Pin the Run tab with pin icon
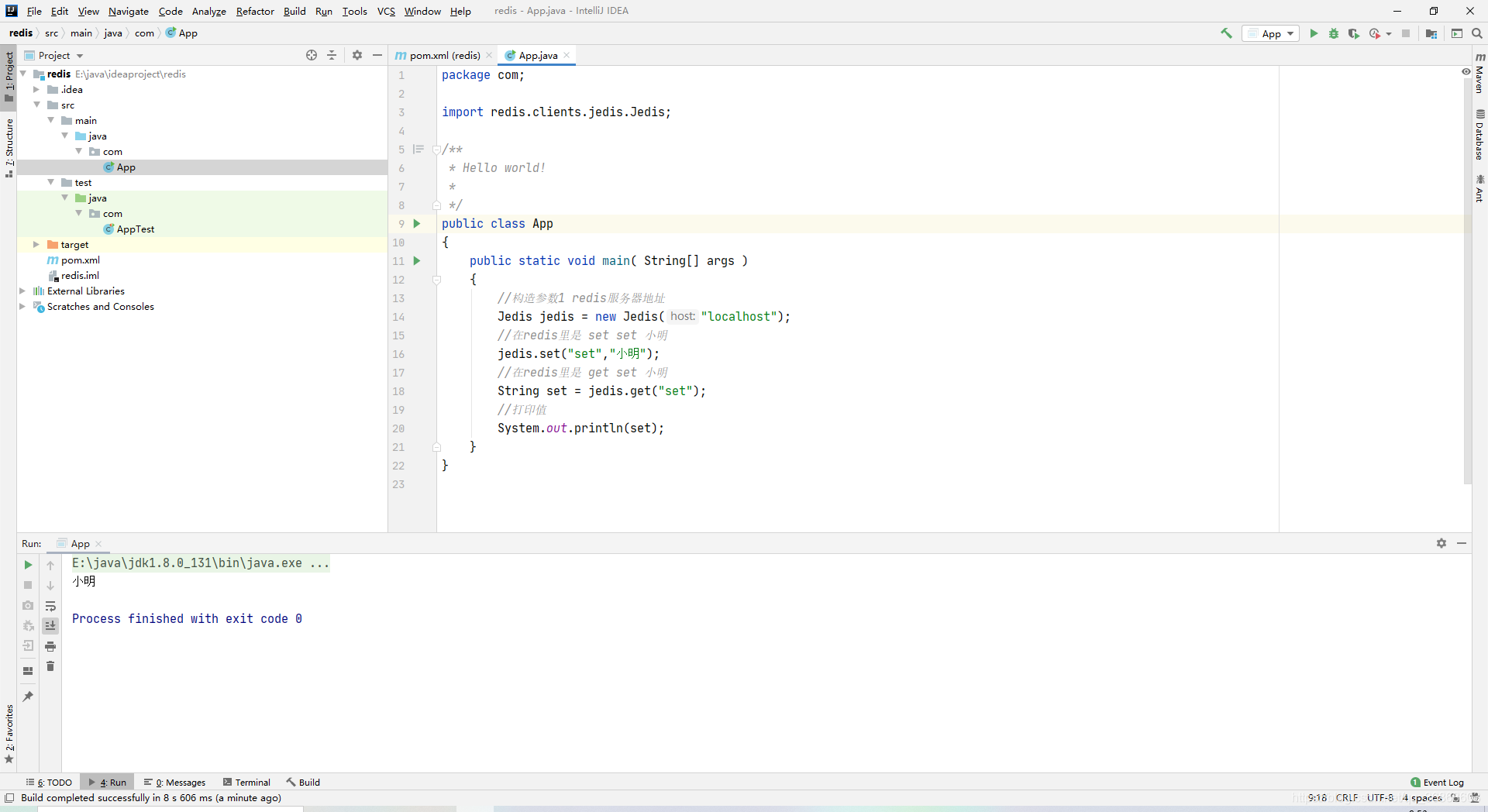1488x812 pixels. pos(28,697)
